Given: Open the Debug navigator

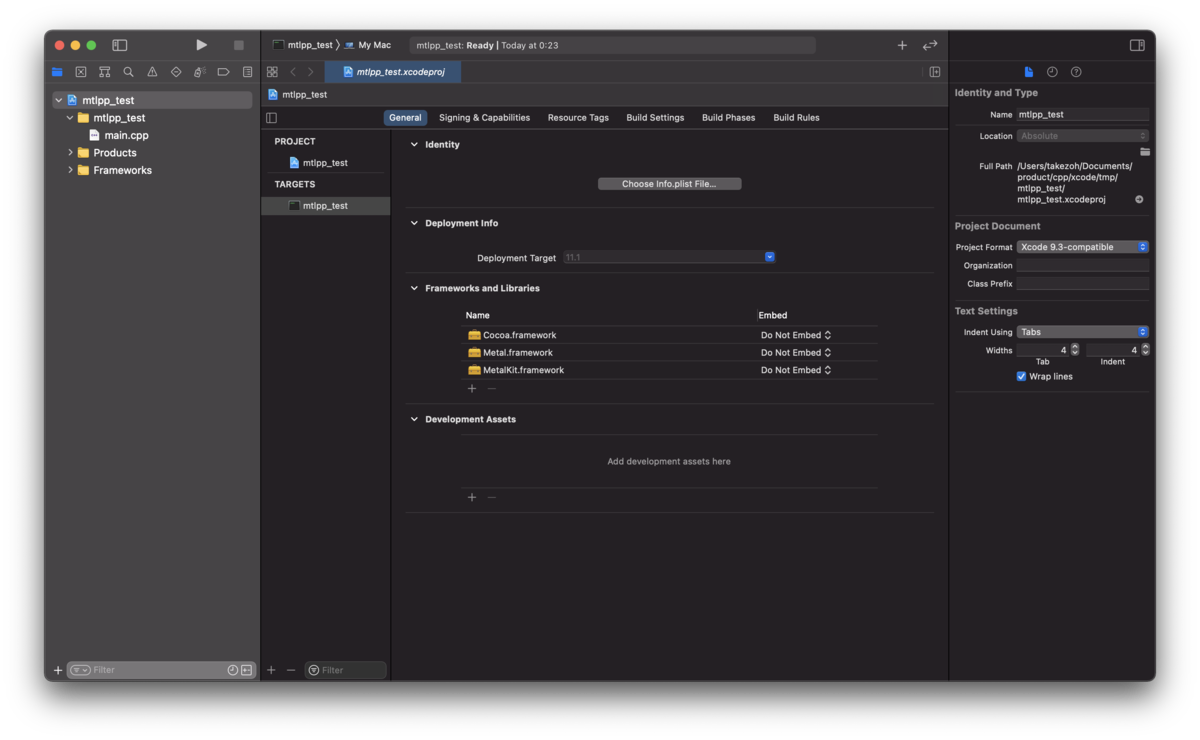Looking at the screenshot, I should [199, 72].
